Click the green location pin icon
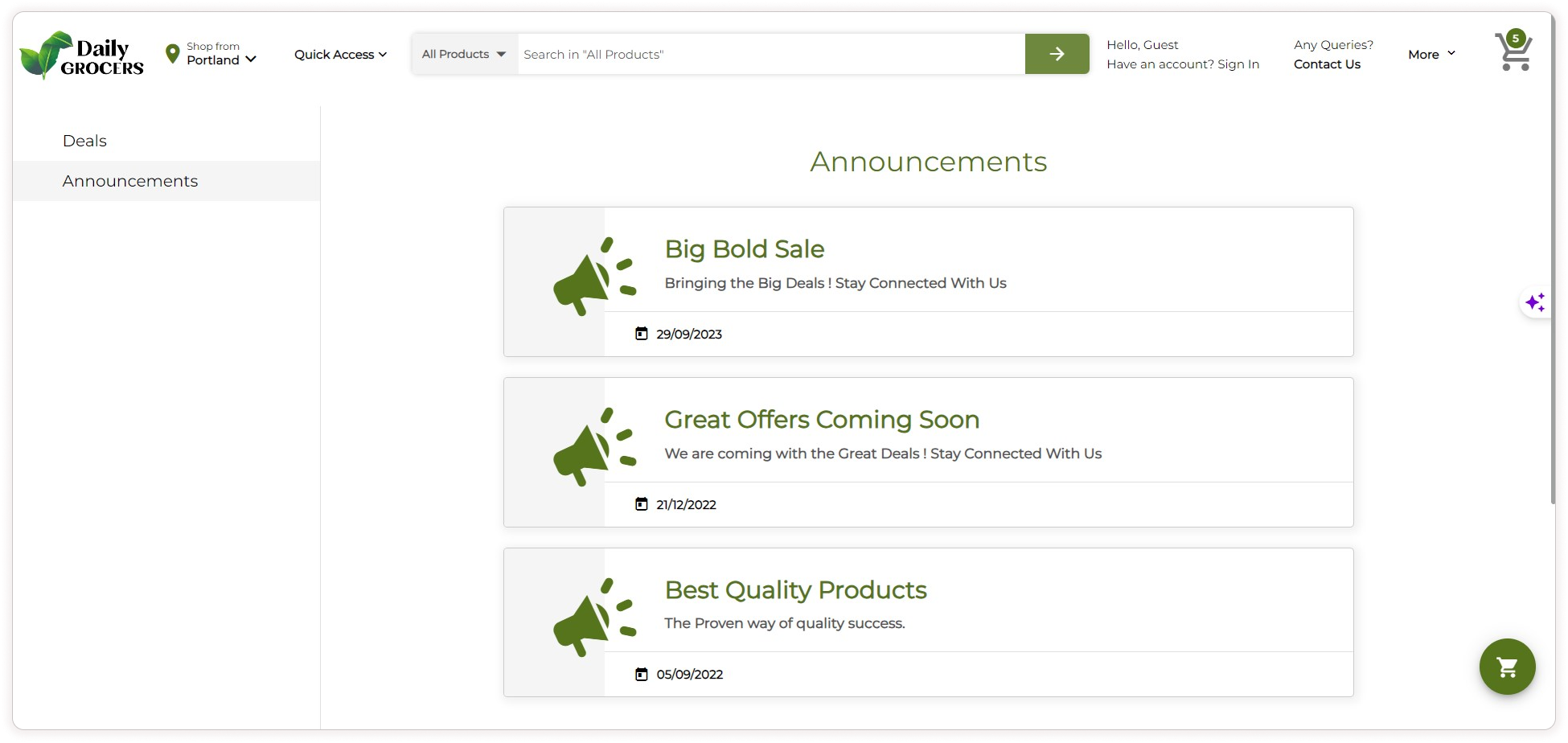The width and height of the screenshot is (1568, 743). click(x=172, y=54)
